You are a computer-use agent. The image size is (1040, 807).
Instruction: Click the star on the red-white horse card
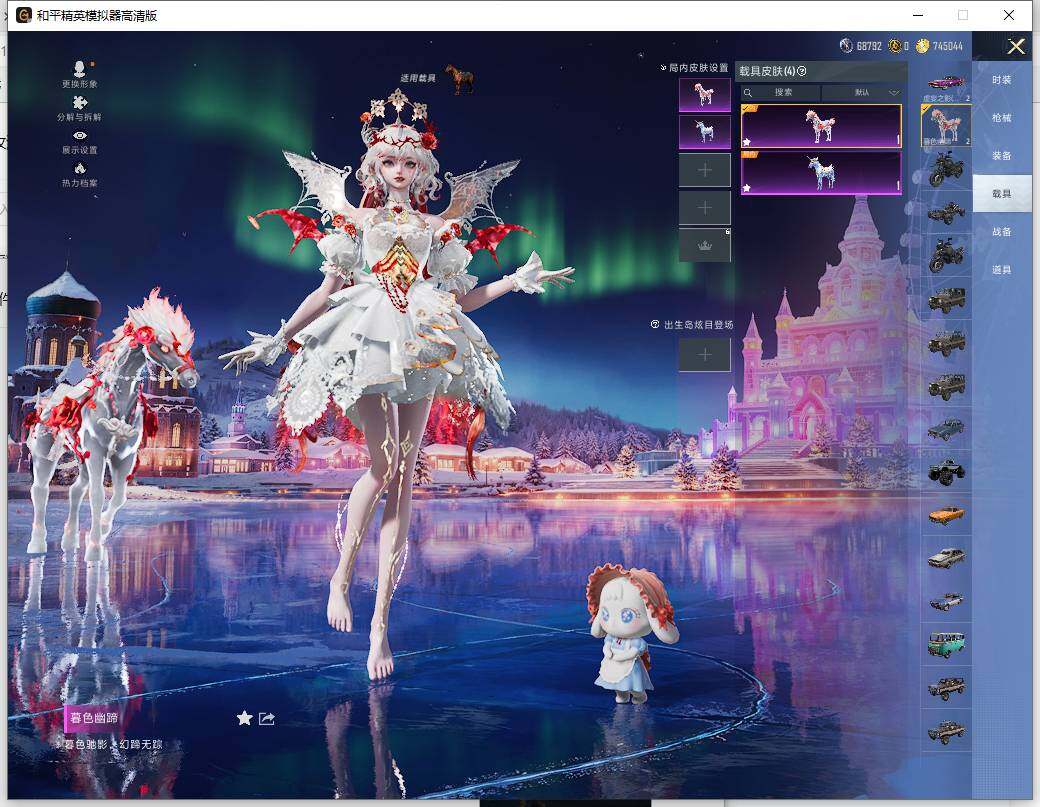(747, 142)
